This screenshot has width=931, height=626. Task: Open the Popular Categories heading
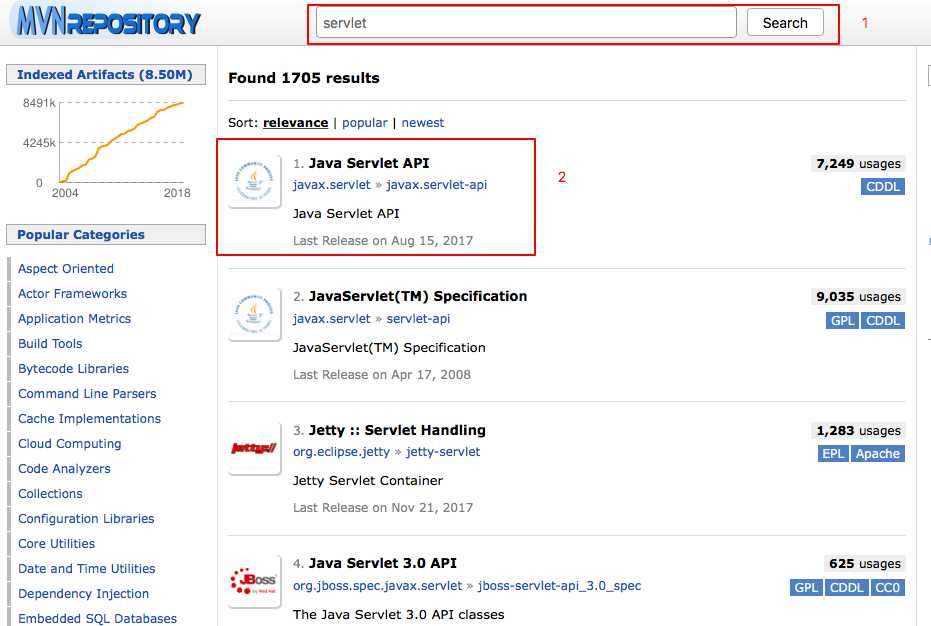point(105,235)
